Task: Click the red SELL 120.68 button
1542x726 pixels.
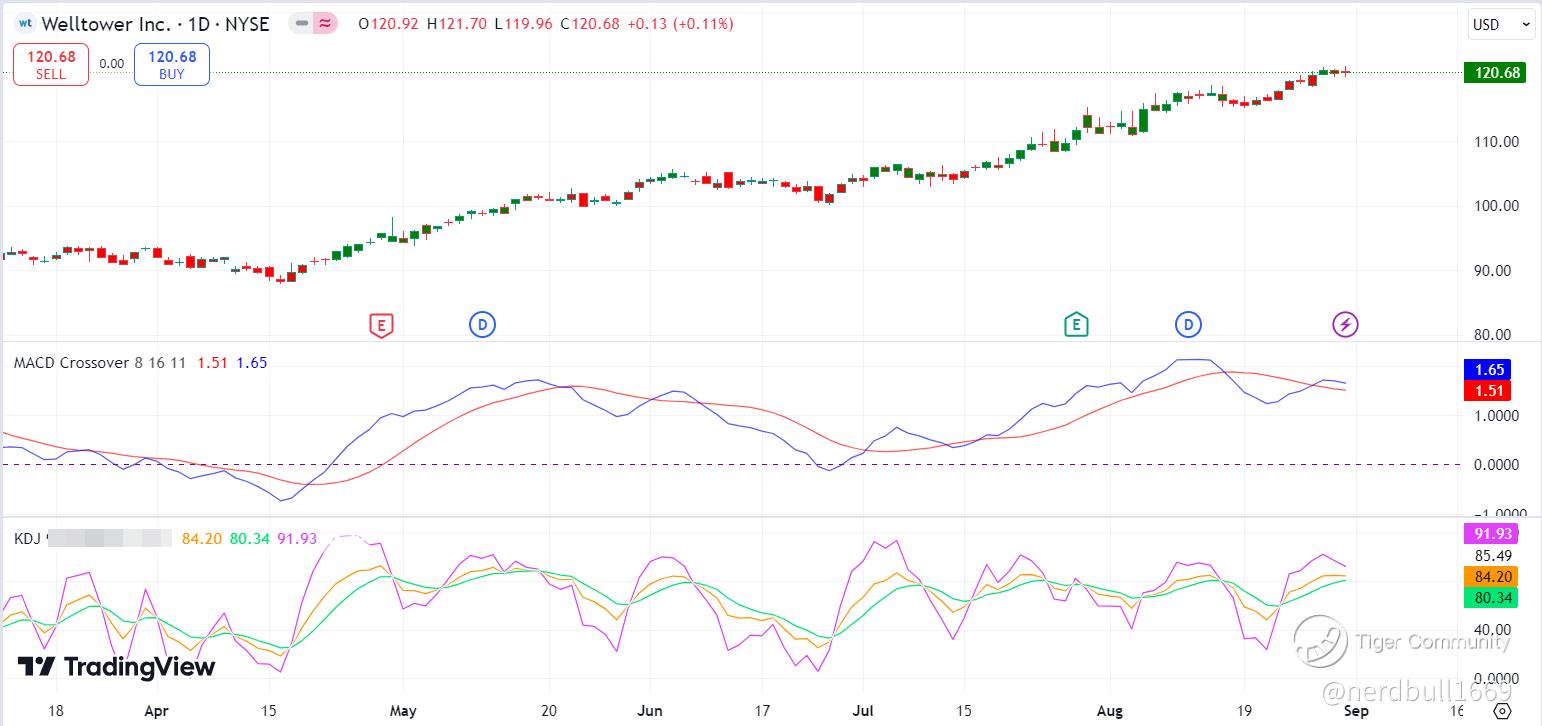Action: point(51,64)
